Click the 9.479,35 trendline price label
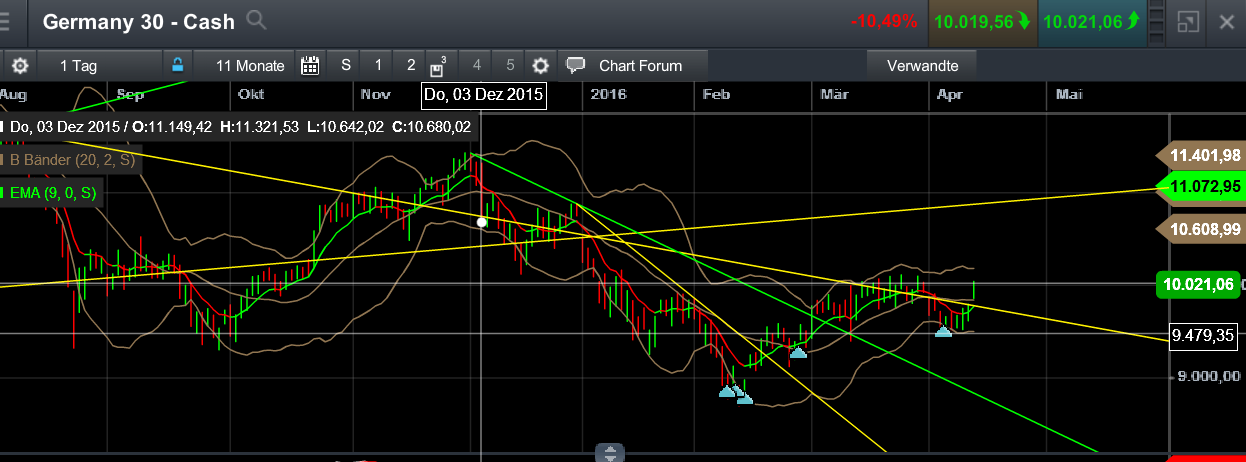Image resolution: width=1246 pixels, height=462 pixels. click(x=1202, y=335)
